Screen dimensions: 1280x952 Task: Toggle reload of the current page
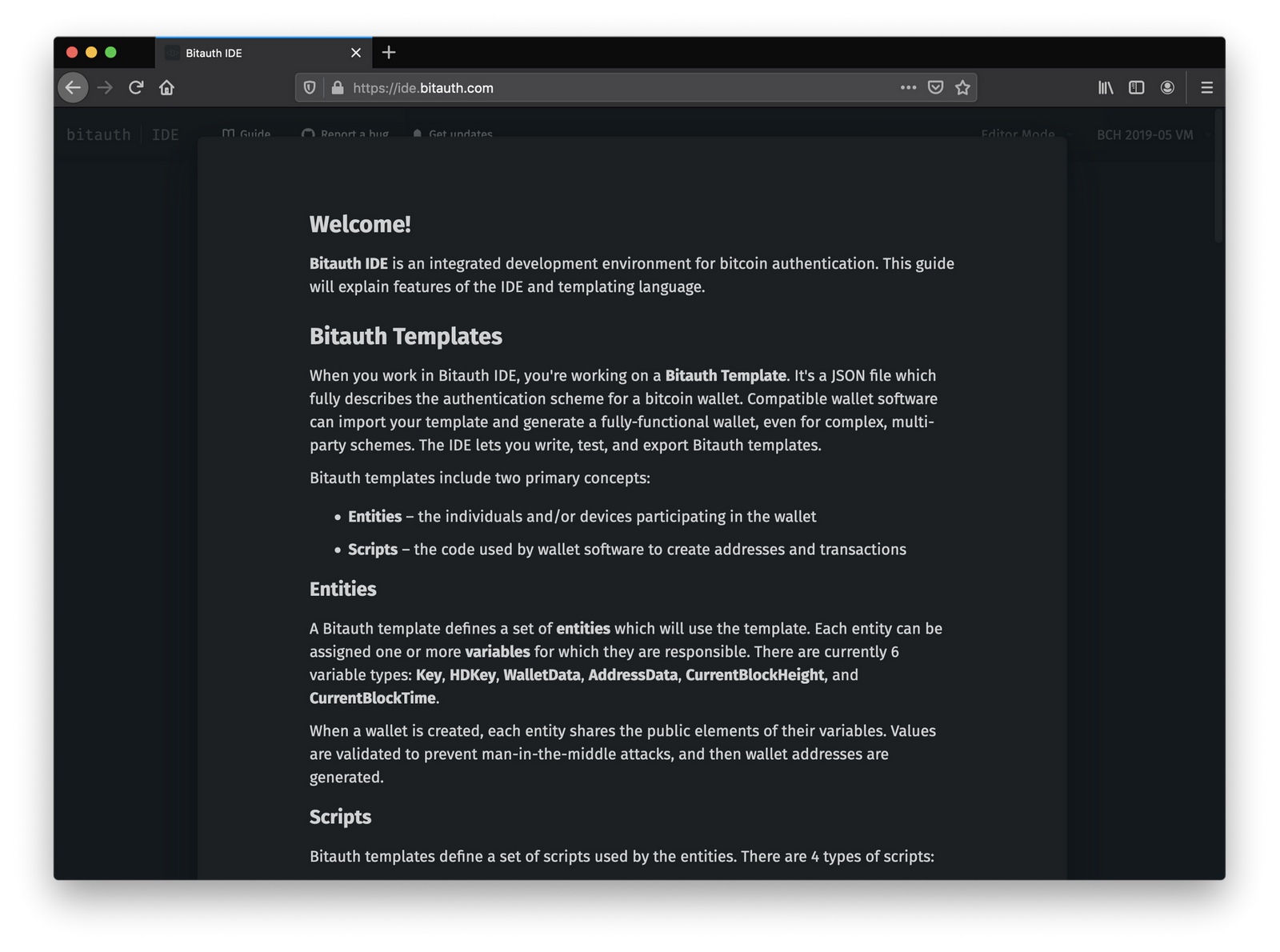(135, 88)
